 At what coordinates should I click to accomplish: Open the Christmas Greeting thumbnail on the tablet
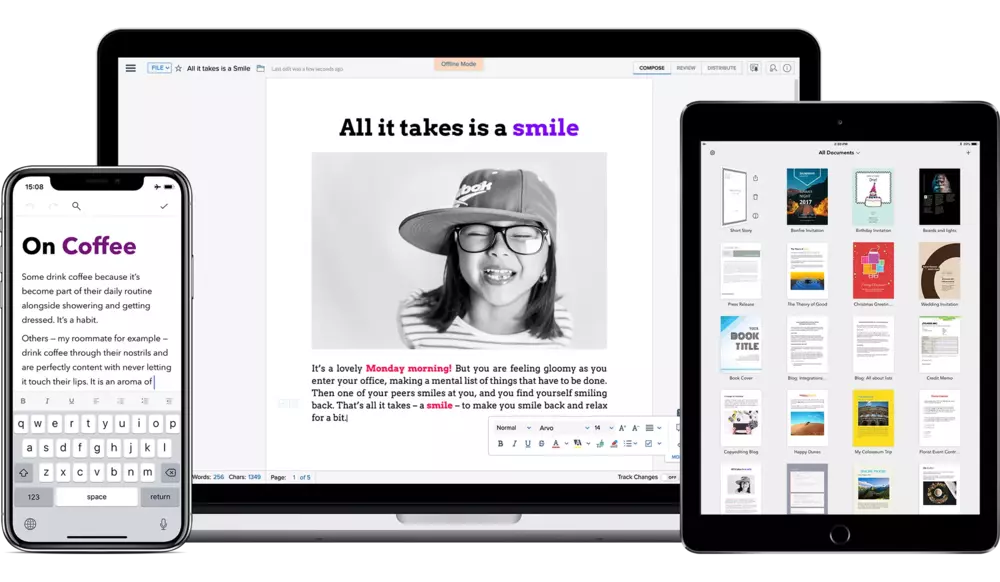click(x=873, y=271)
